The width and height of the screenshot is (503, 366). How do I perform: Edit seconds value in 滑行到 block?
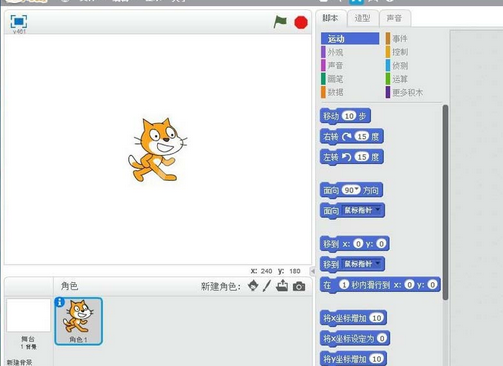[344, 284]
